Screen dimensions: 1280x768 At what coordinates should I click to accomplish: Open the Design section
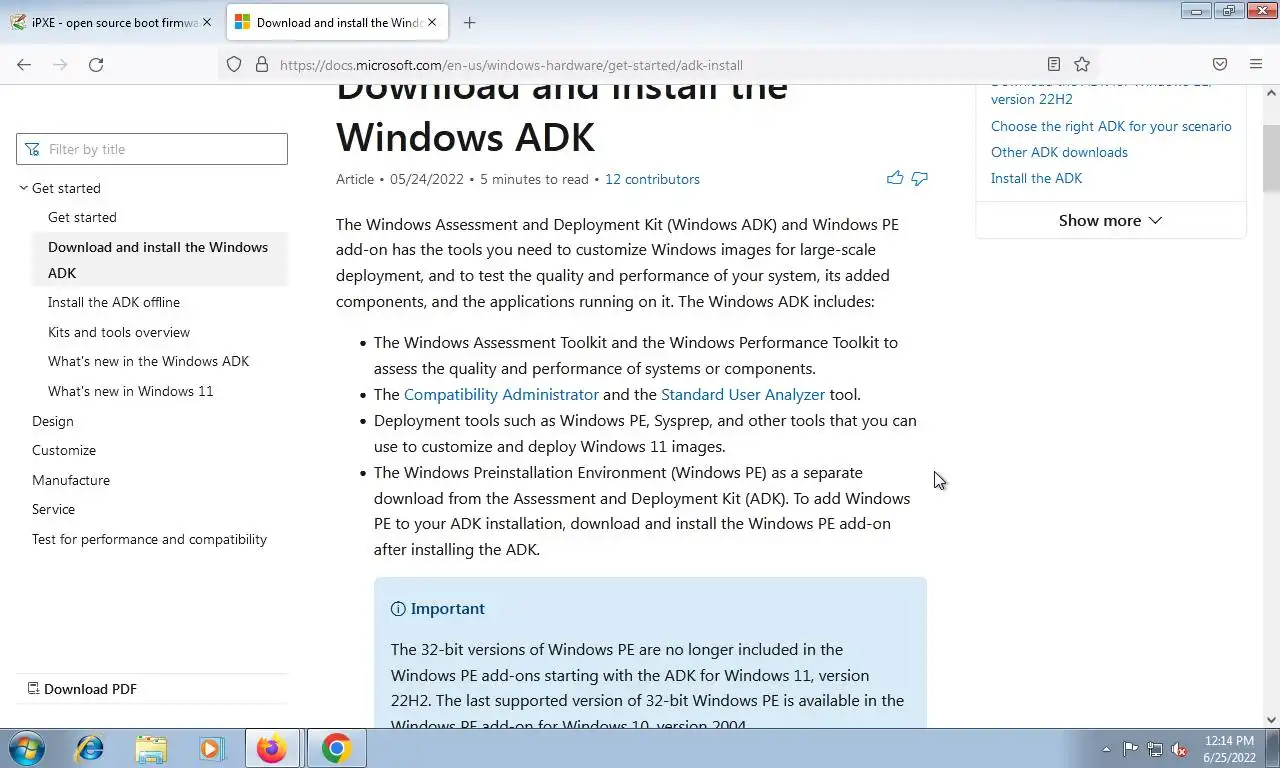tap(53, 421)
